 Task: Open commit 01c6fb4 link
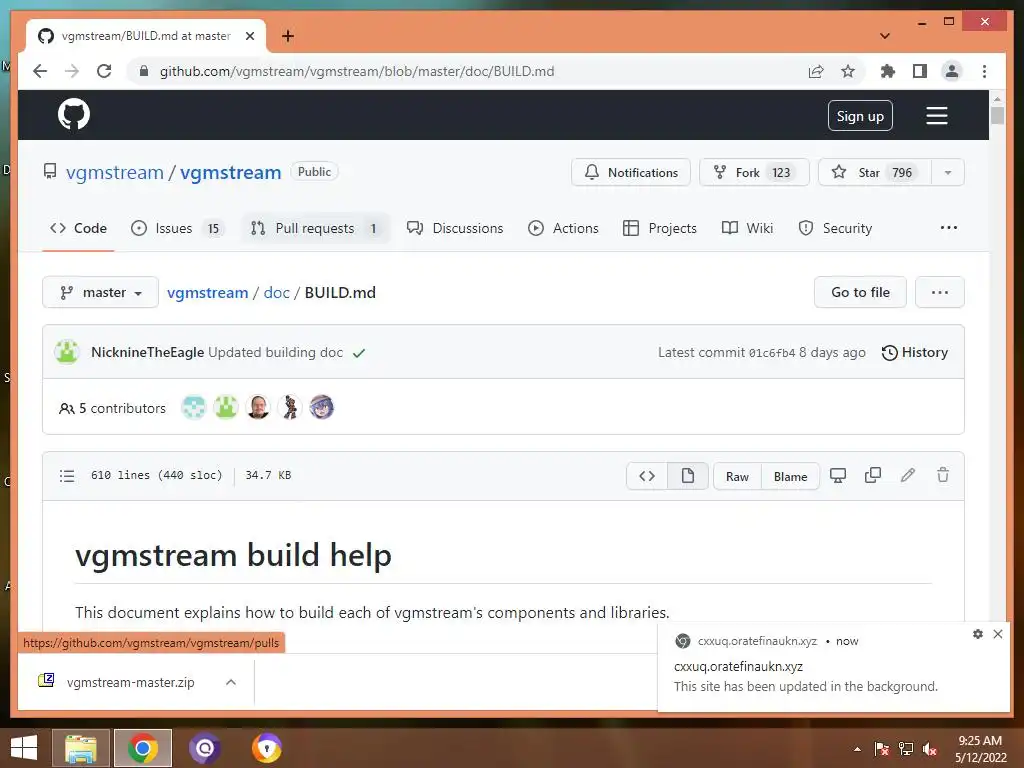point(772,353)
